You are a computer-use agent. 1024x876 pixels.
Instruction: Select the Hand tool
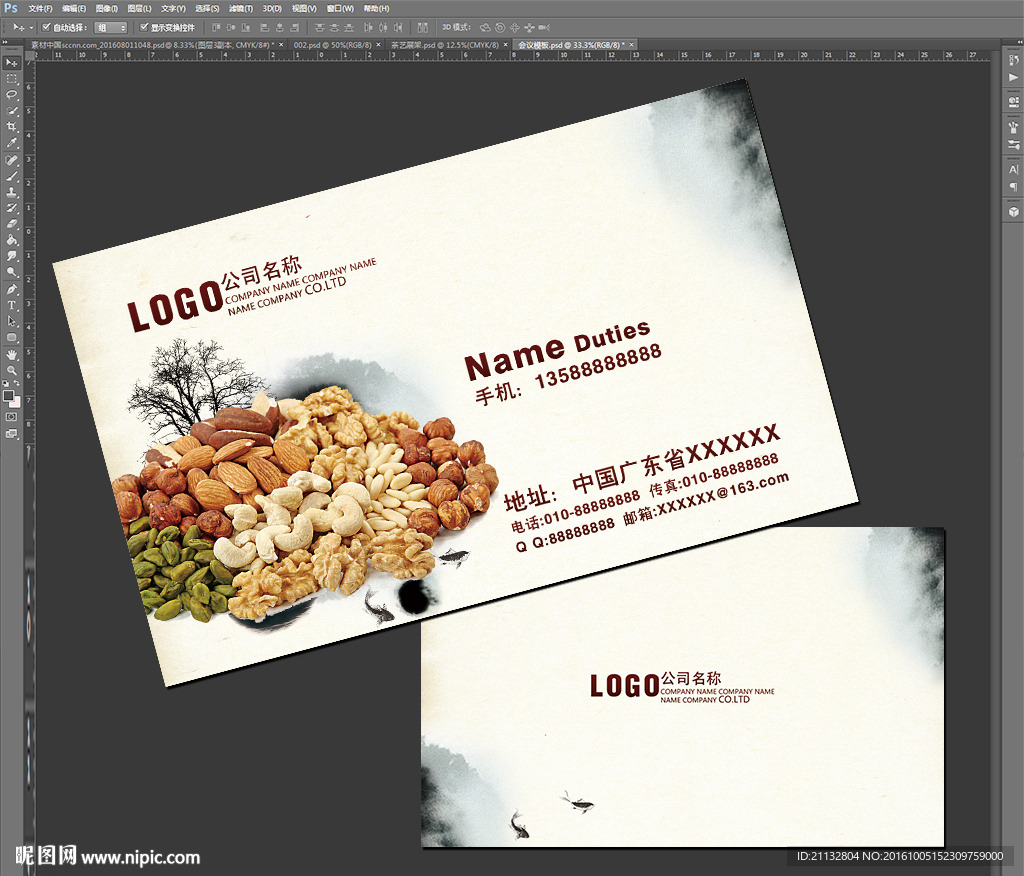click(12, 355)
